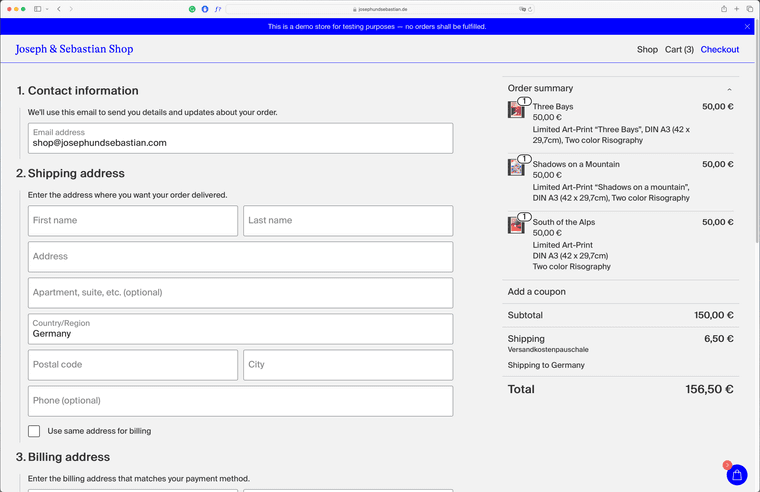Image resolution: width=760 pixels, height=492 pixels.
Task: Click the Safari share icon
Action: point(724,9)
